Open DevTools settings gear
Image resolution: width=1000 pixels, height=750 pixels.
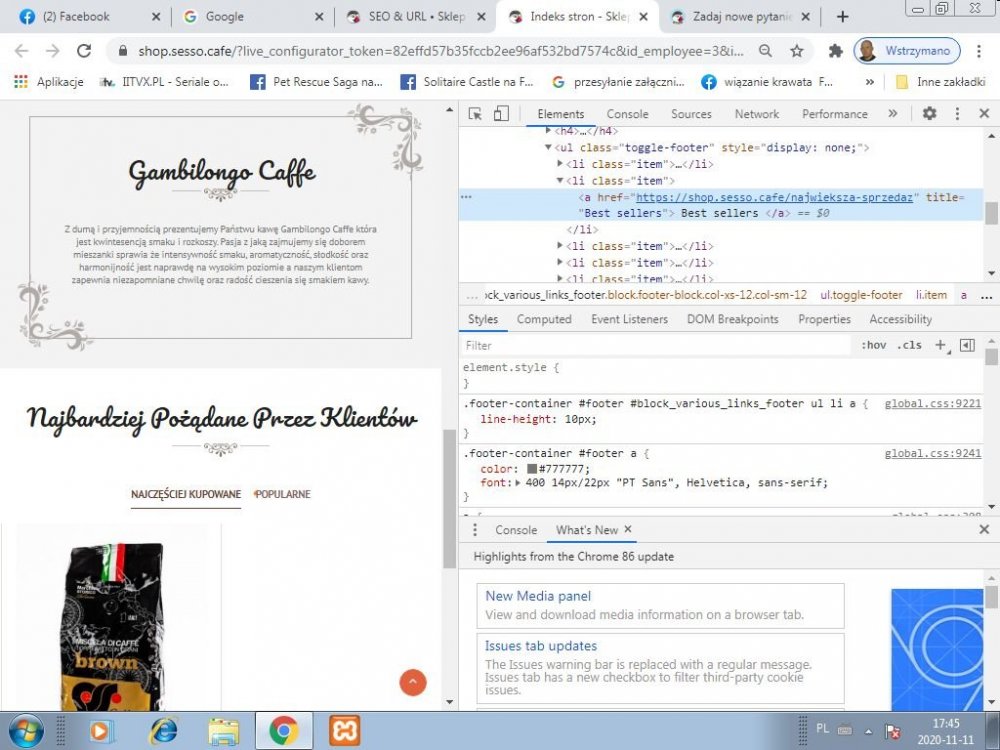point(929,114)
